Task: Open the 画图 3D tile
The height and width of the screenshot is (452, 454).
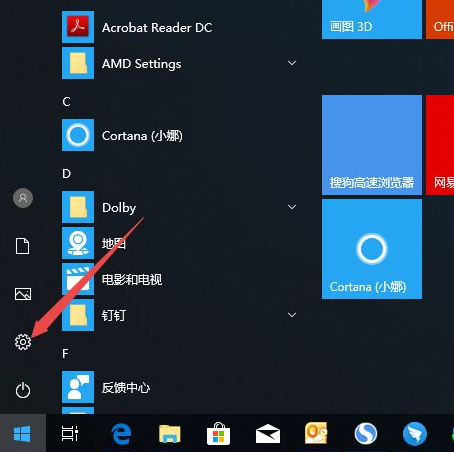Action: pos(372,19)
